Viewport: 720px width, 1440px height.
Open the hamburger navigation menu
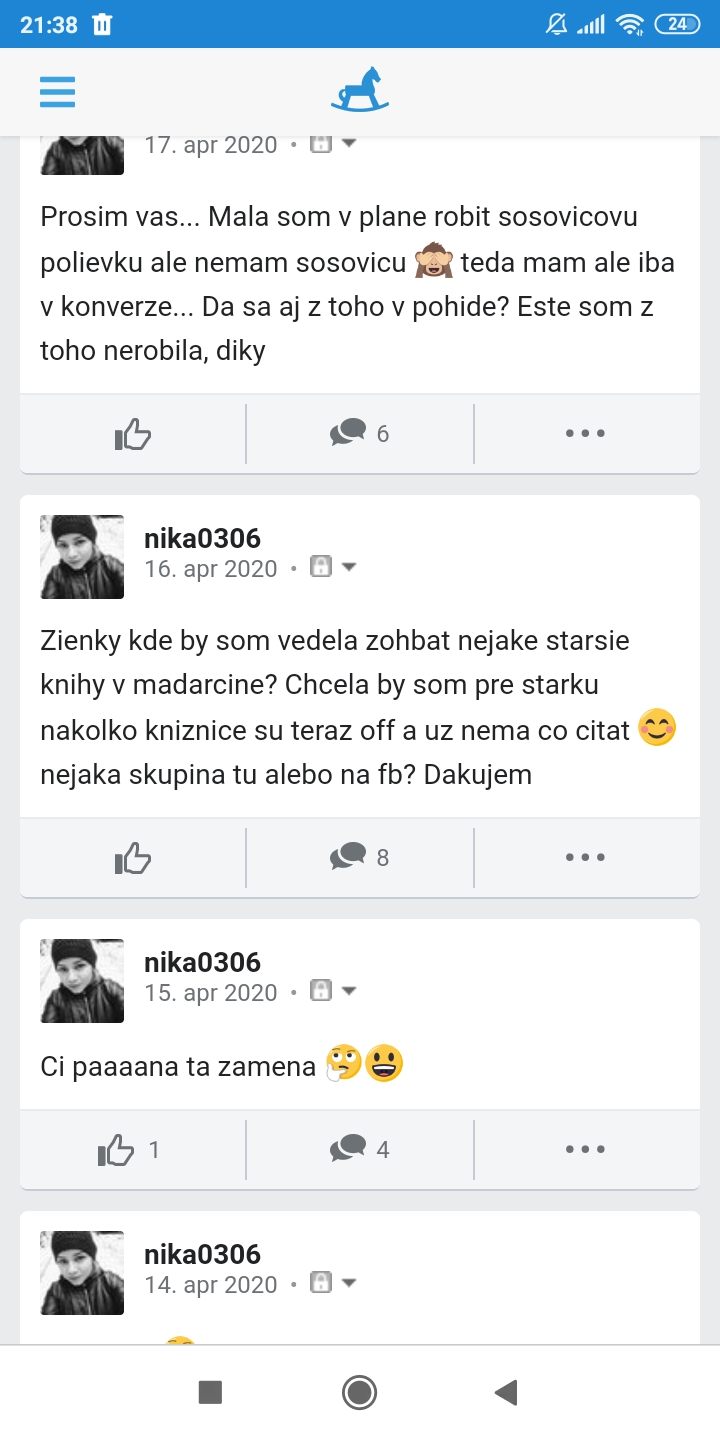click(58, 92)
